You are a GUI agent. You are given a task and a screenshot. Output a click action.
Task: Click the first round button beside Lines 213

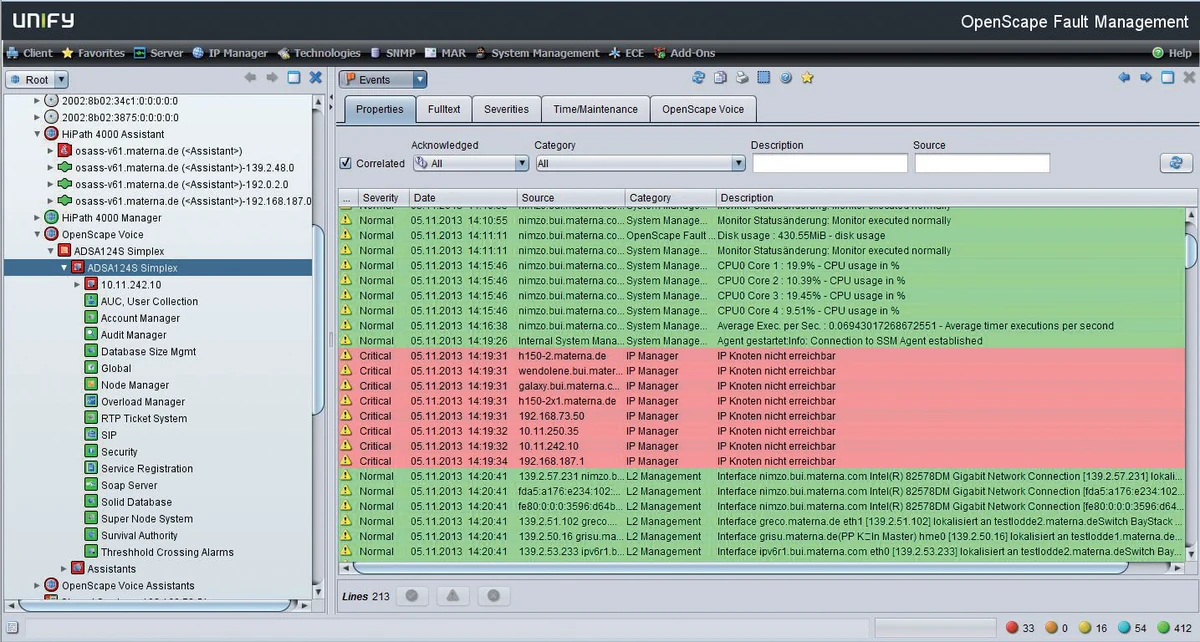tap(411, 596)
